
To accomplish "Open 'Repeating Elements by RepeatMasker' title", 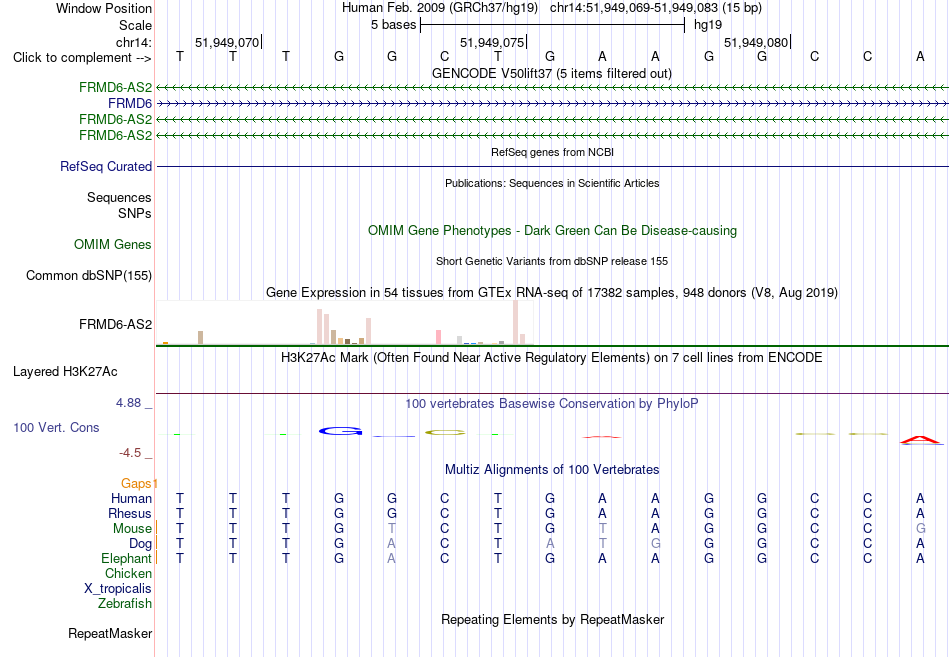I will pos(552,619).
